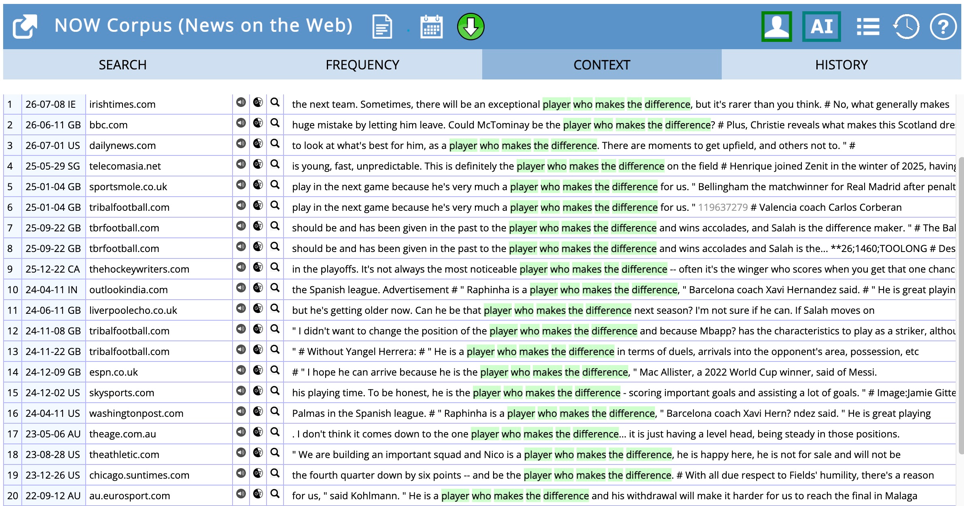Open magnifier for row 18 theathletic.com
The image size is (964, 506).
[x=275, y=453]
